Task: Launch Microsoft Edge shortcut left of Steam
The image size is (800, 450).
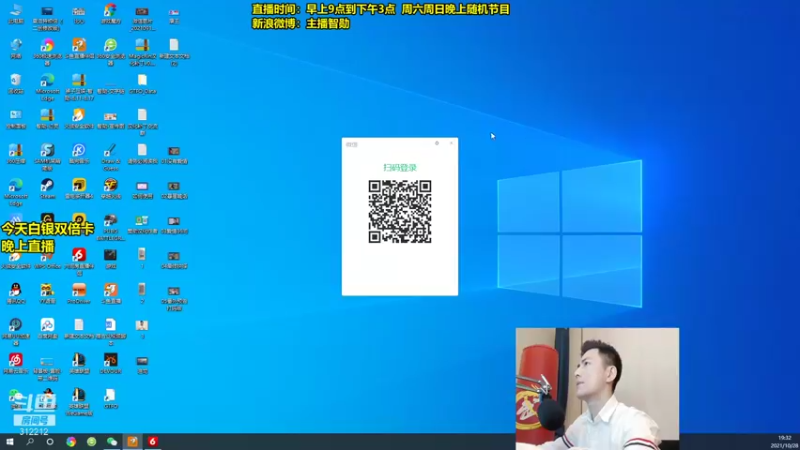Action: tap(16, 191)
